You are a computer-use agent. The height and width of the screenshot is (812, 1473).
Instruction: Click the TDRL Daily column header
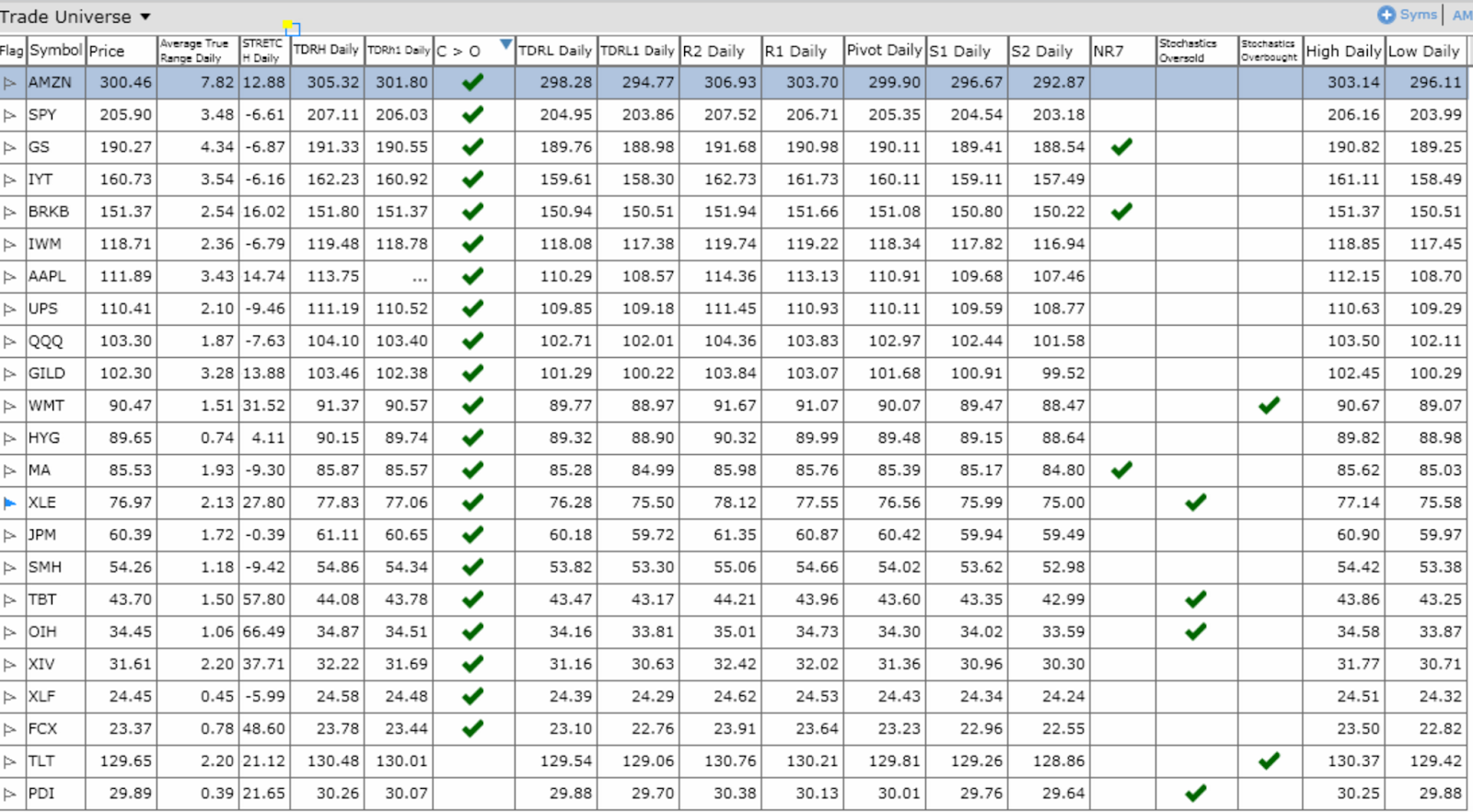(x=555, y=51)
